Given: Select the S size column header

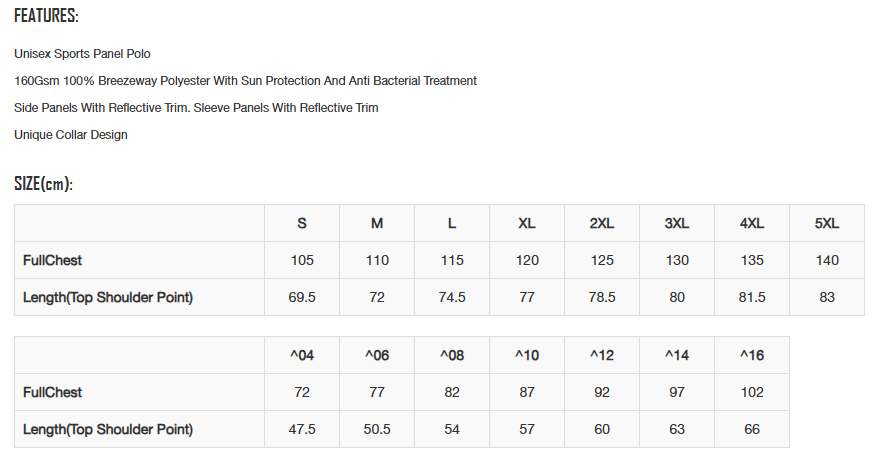Looking at the screenshot, I should [x=302, y=223].
